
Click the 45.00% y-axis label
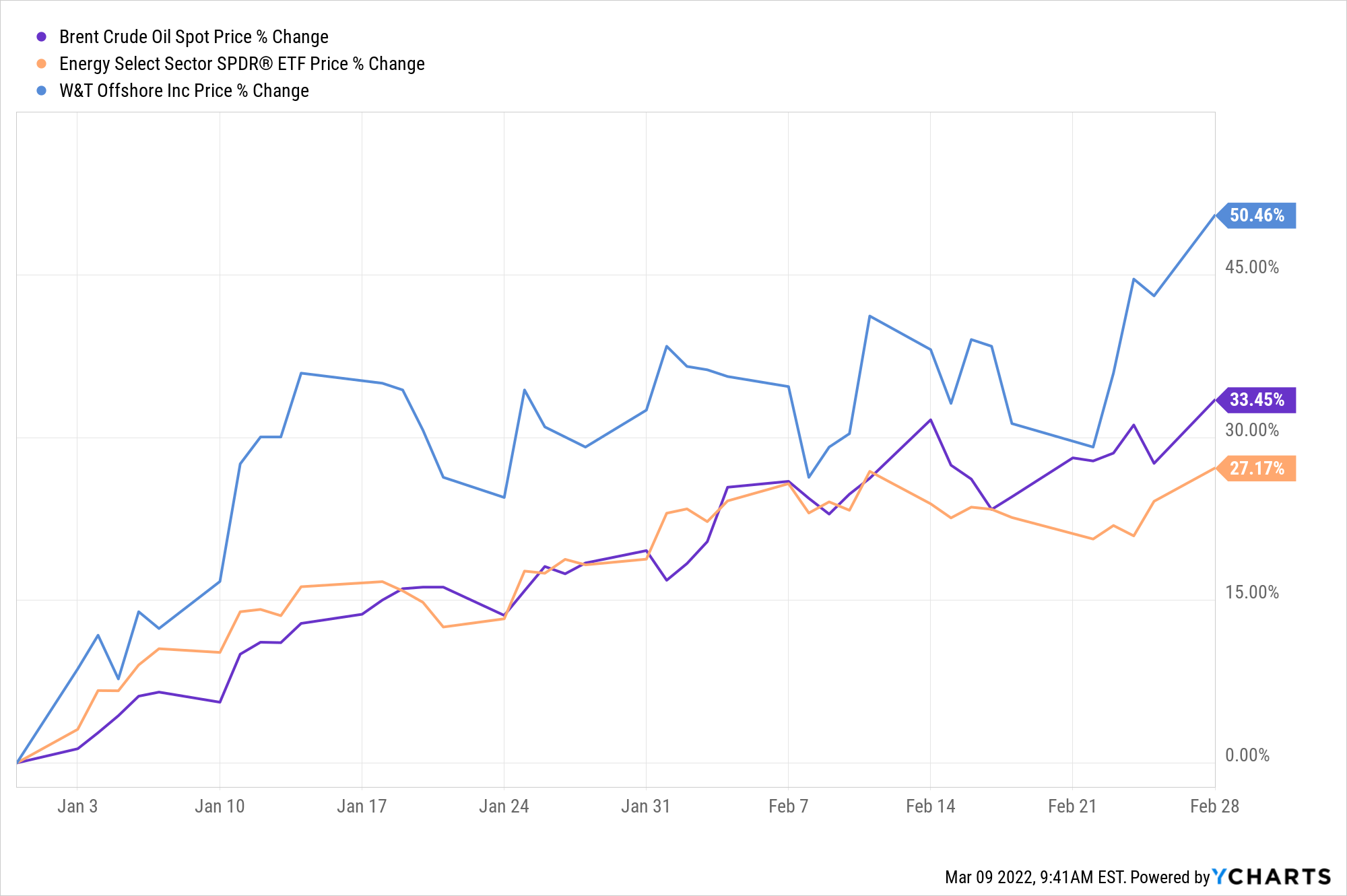coord(1251,267)
